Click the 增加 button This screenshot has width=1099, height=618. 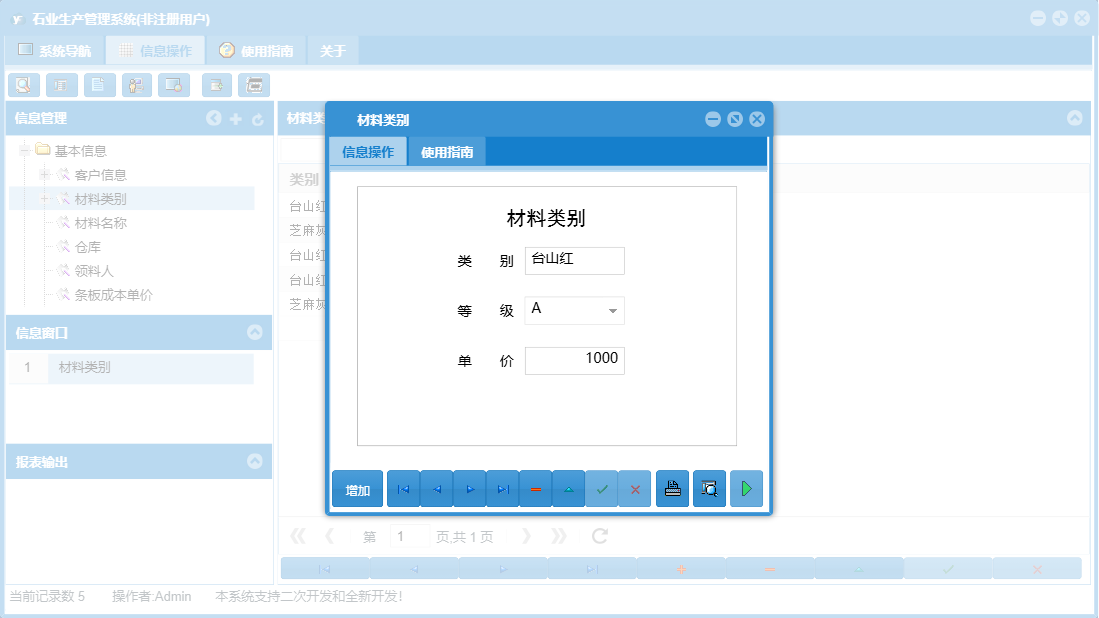point(357,489)
